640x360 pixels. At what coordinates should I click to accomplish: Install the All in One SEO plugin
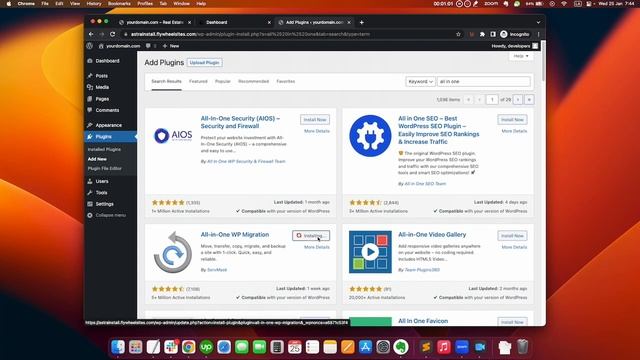(x=512, y=120)
